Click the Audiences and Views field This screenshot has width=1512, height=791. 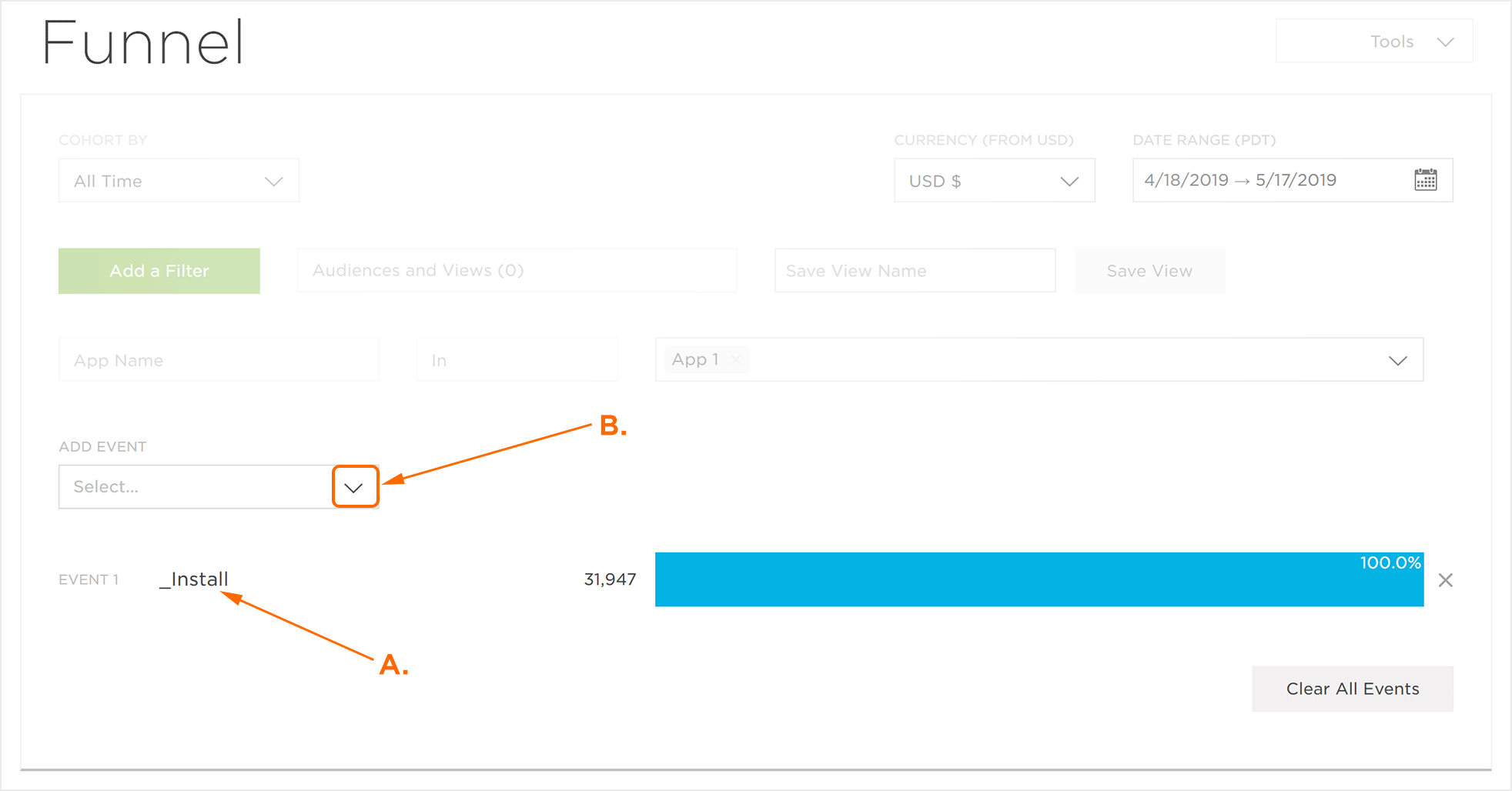(517, 271)
